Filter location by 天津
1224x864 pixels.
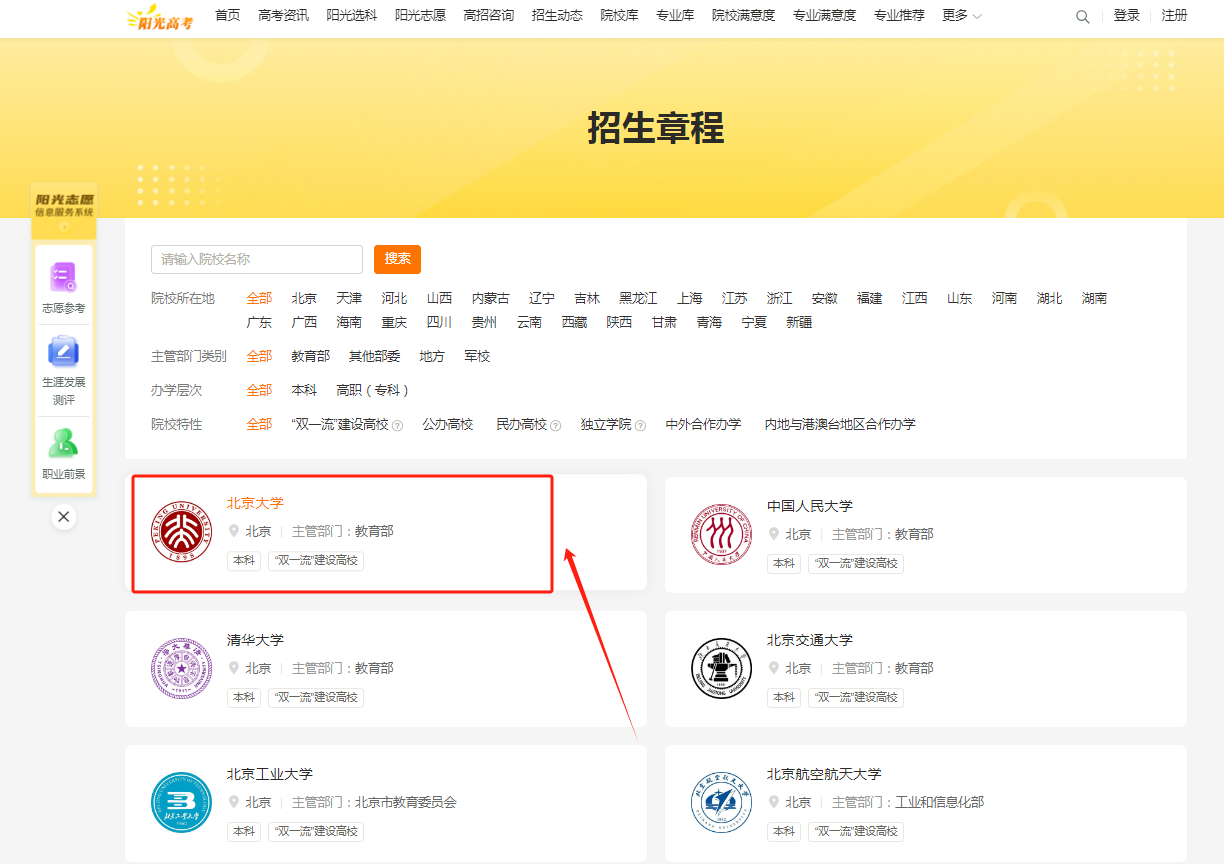pyautogui.click(x=349, y=298)
